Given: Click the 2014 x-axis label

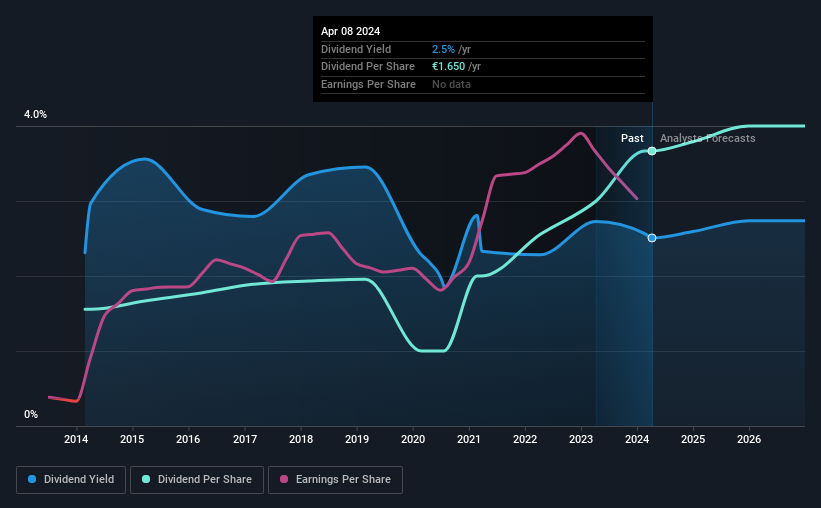Looking at the screenshot, I should pyautogui.click(x=76, y=439).
